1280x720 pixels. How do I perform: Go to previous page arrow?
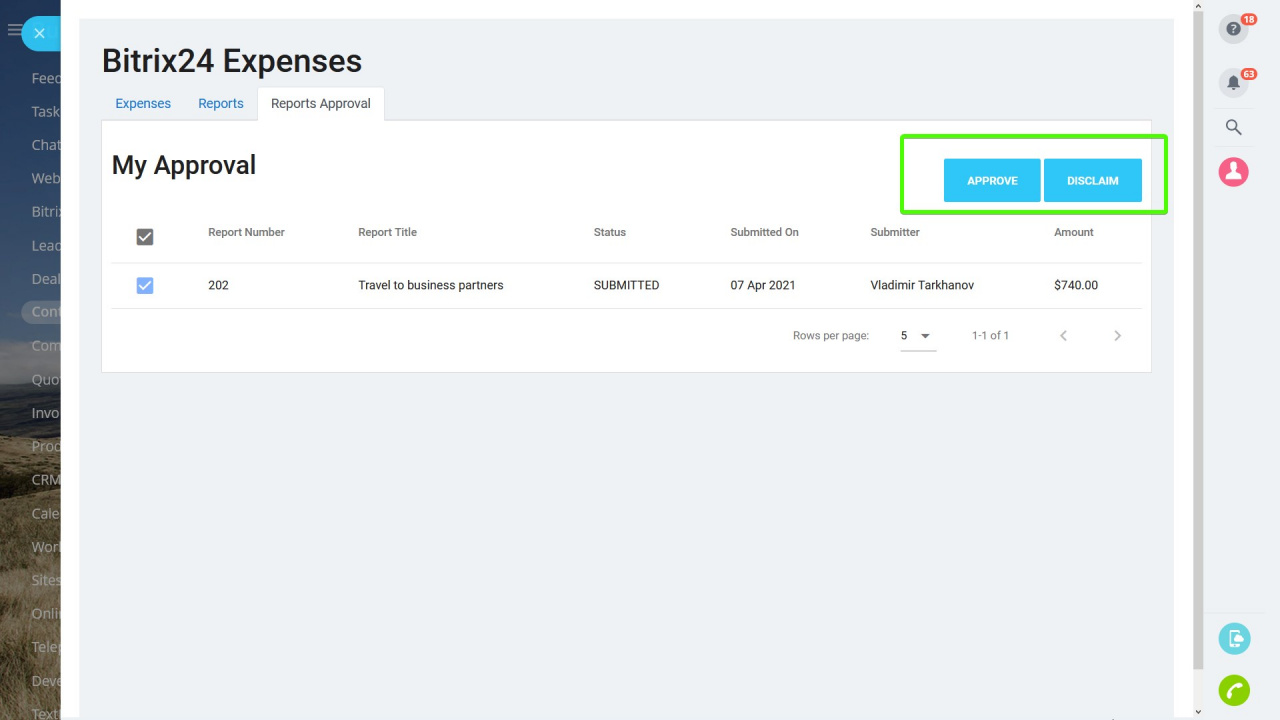1063,336
